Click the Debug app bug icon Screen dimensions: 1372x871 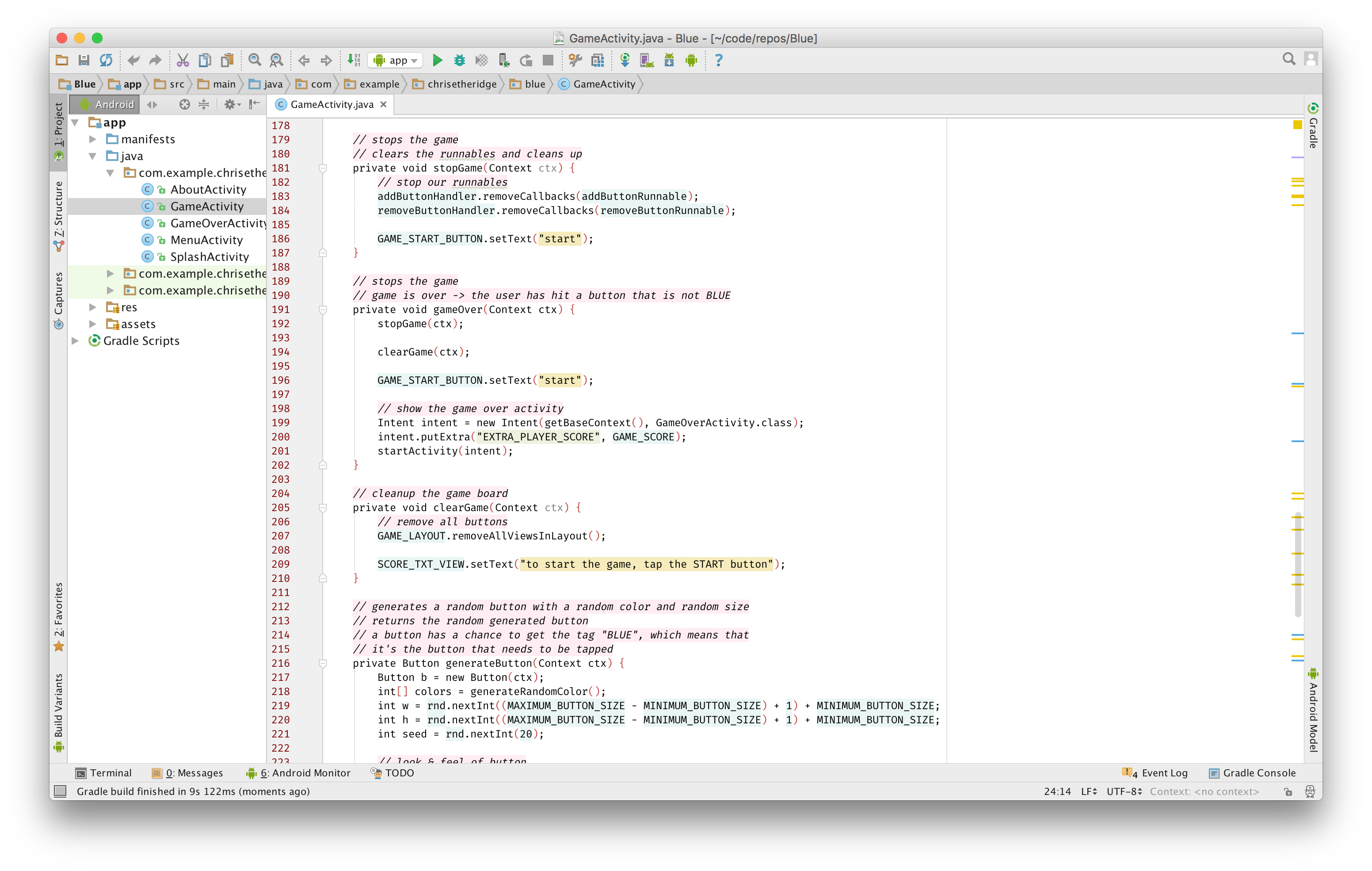coord(459,61)
